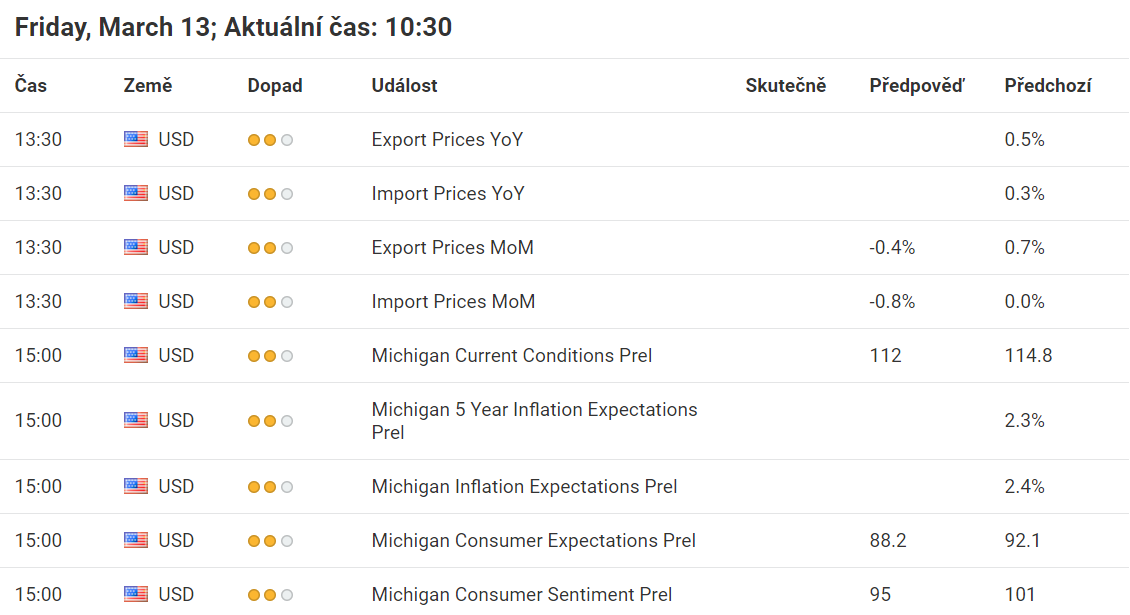Image resolution: width=1130 pixels, height=615 pixels.
Task: Click the impact dots for Import Prices MoM
Action: click(x=270, y=302)
